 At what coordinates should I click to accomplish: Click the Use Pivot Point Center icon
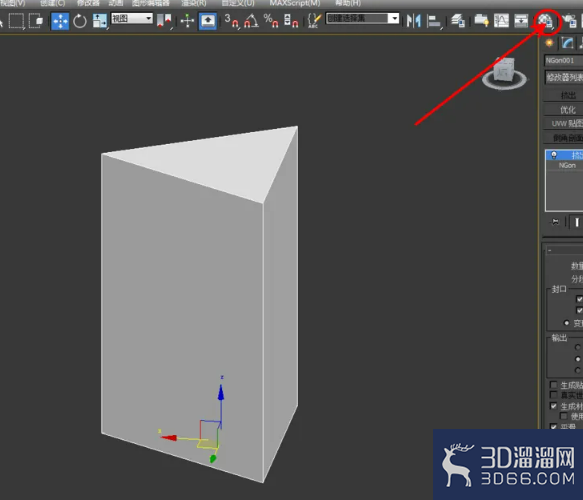click(x=164, y=21)
